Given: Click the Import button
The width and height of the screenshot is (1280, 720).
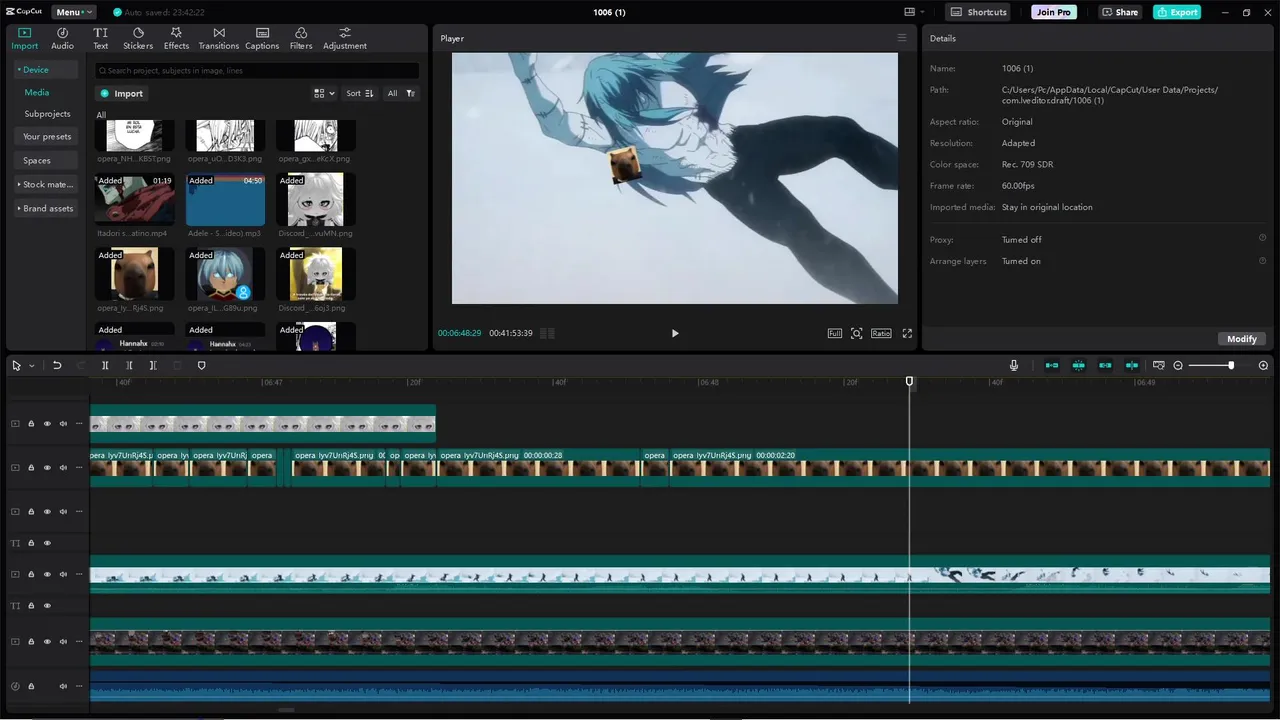Looking at the screenshot, I should (121, 93).
